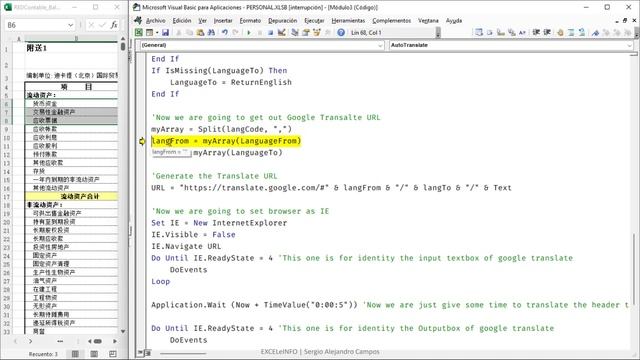Viewport: 640px width, 360px height.
Task: Click the List Properties/Methods icon
Action: [479, 32]
